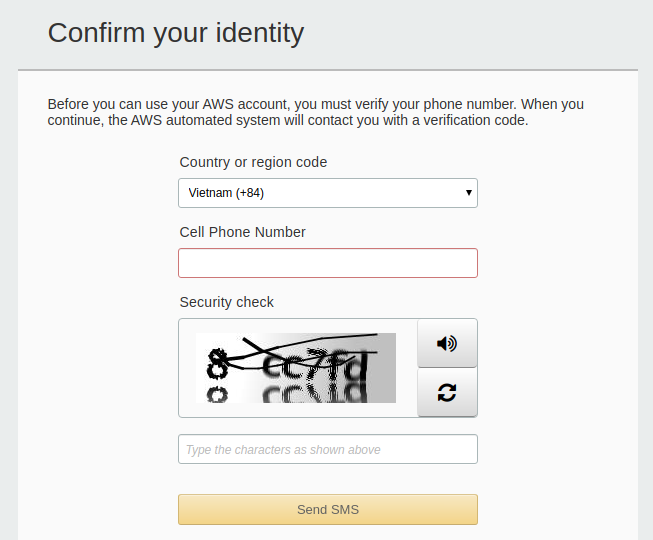Screen dimensions: 653x540
Task: Hit the circular arrows reload icon
Action: click(x=447, y=392)
